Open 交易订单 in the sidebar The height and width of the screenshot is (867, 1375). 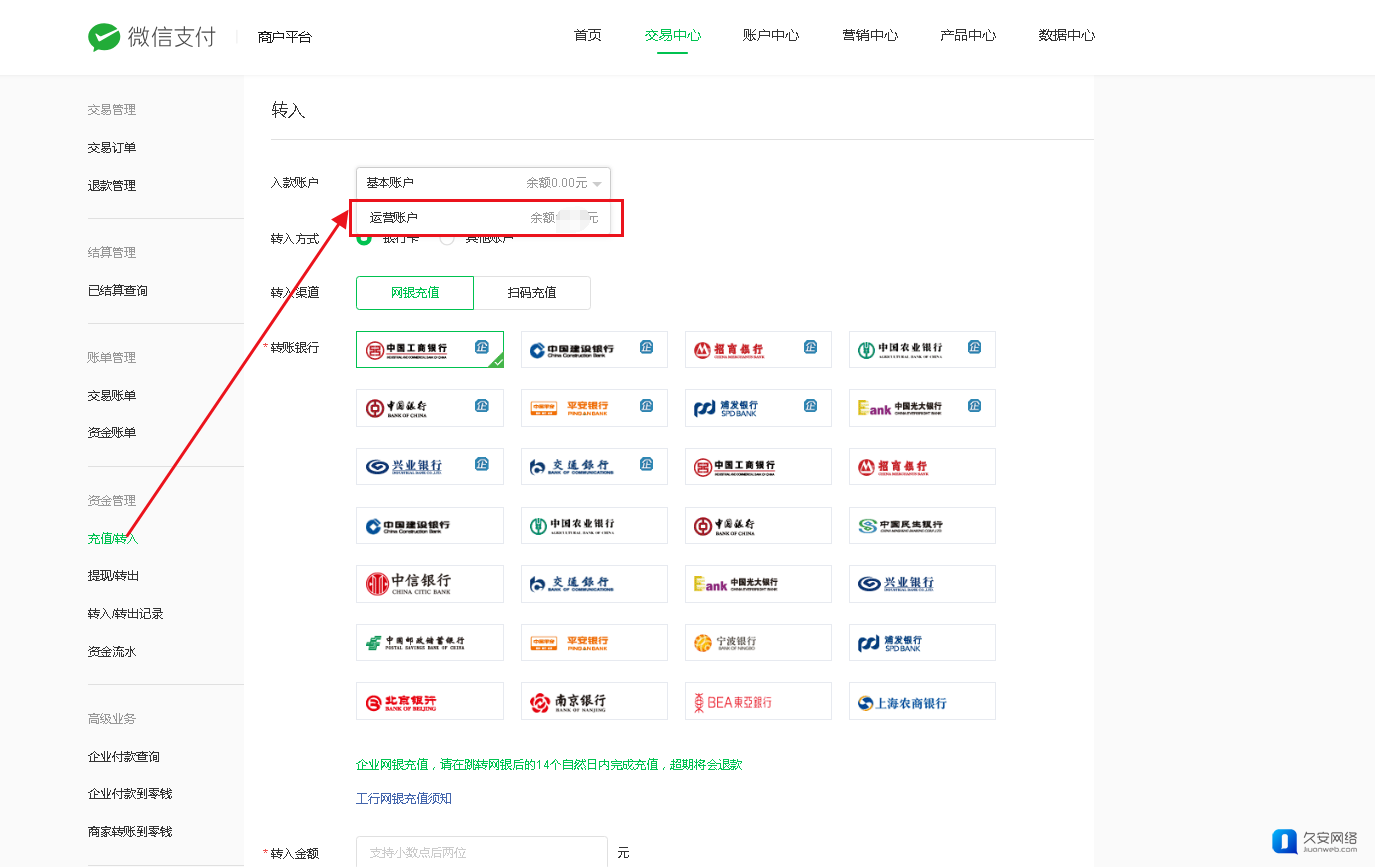(x=112, y=148)
